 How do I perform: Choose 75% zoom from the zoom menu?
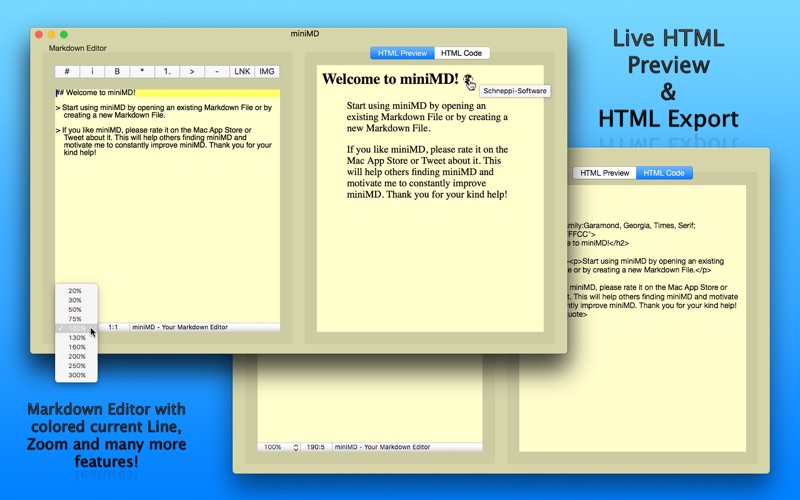click(76, 319)
